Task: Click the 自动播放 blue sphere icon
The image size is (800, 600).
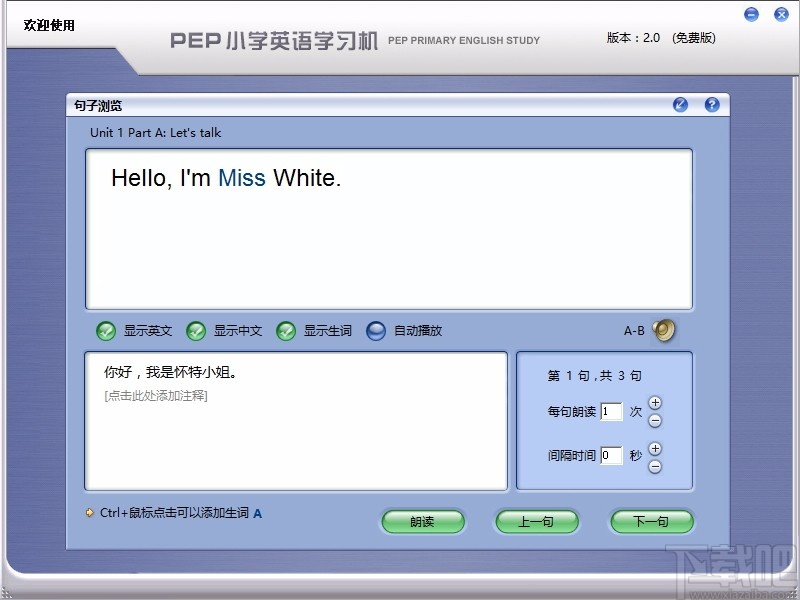Action: 376,331
